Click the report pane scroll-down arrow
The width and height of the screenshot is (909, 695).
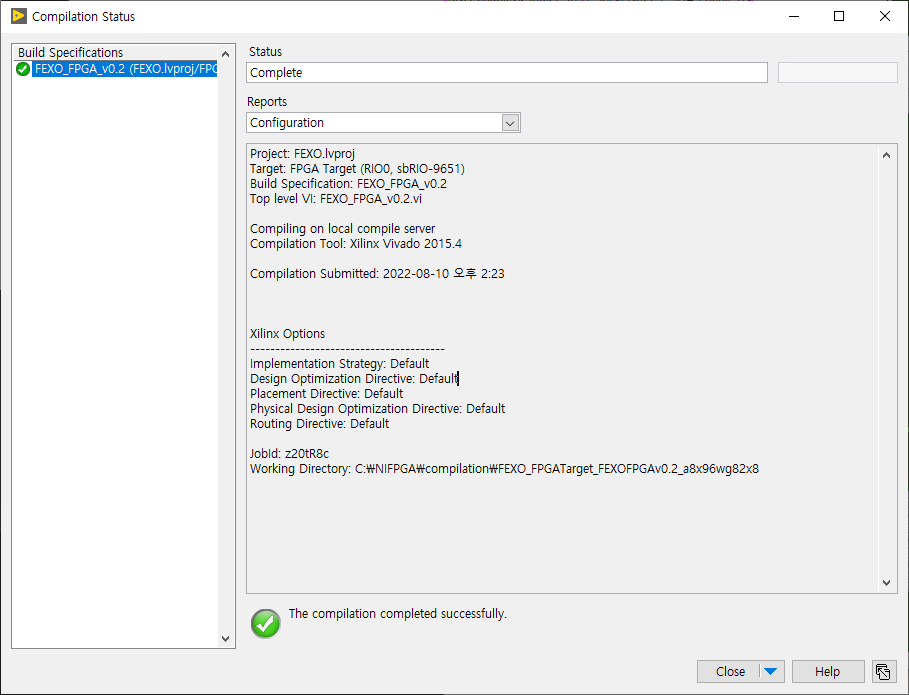(x=886, y=583)
